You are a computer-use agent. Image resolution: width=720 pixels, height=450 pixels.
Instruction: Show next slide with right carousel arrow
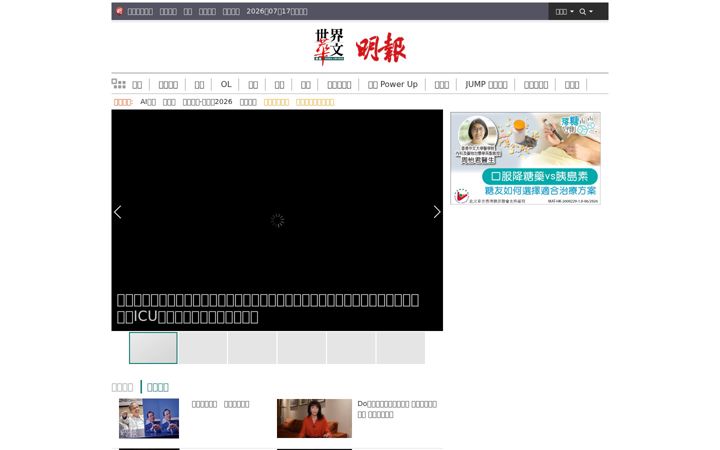(437, 212)
